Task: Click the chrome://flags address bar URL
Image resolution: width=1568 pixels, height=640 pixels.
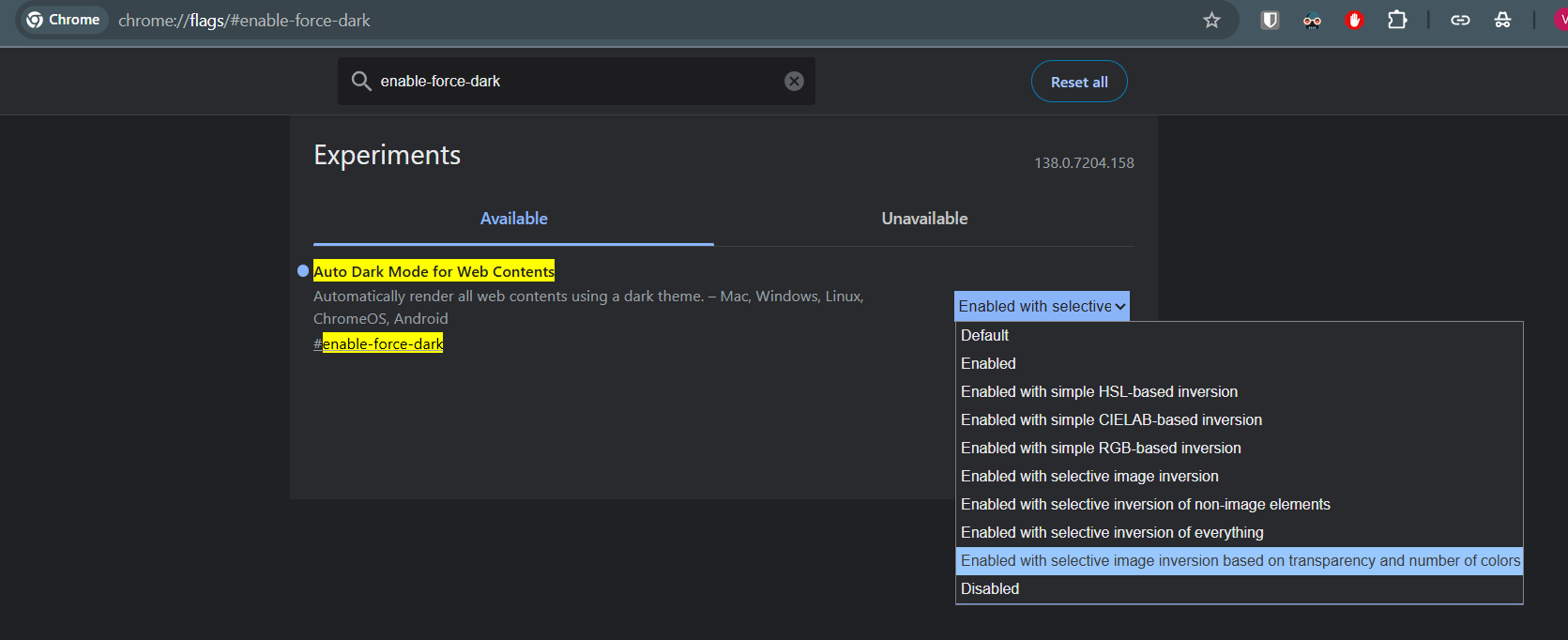Action: click(x=244, y=20)
